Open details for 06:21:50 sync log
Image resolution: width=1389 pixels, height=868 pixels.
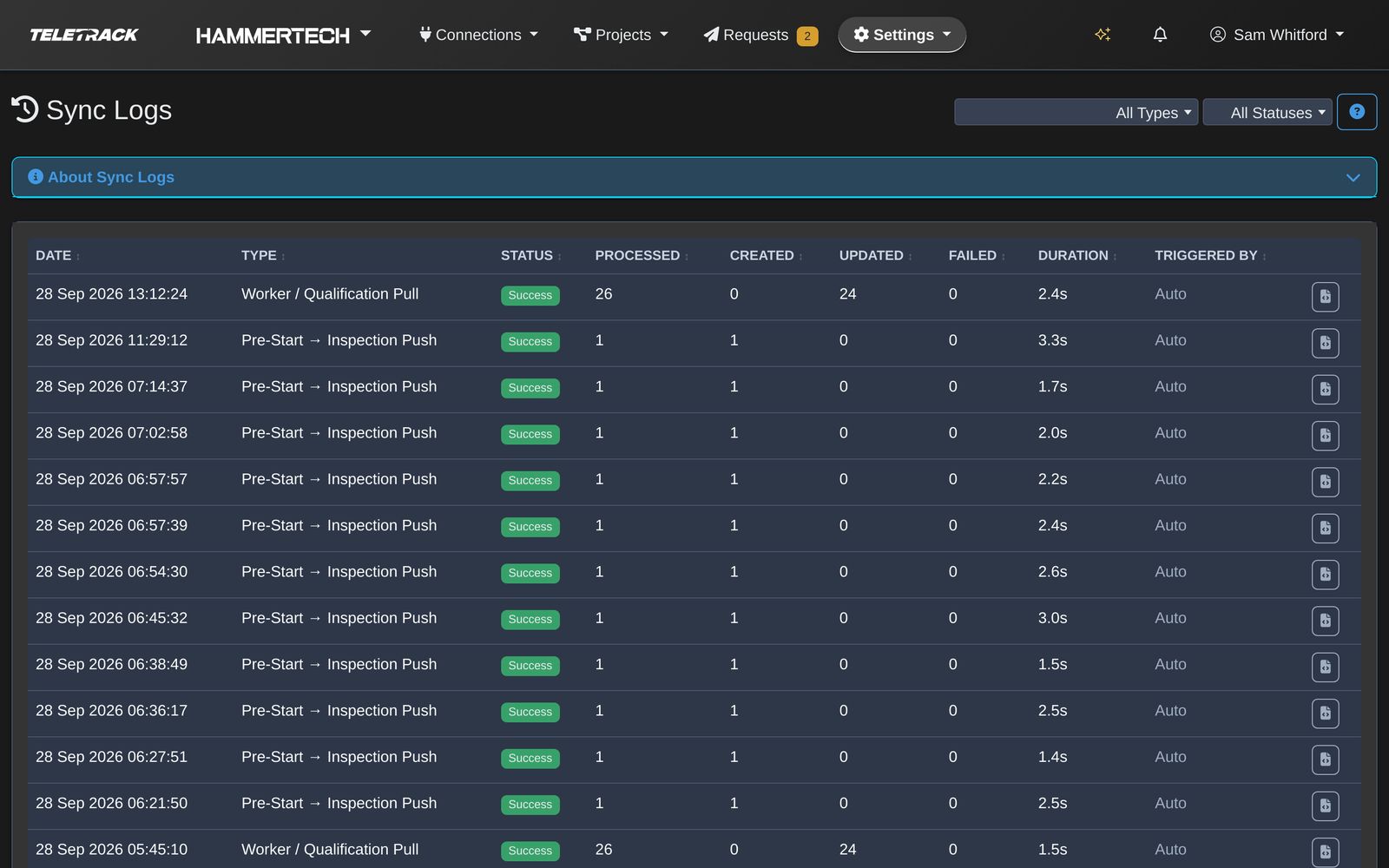coord(1325,806)
